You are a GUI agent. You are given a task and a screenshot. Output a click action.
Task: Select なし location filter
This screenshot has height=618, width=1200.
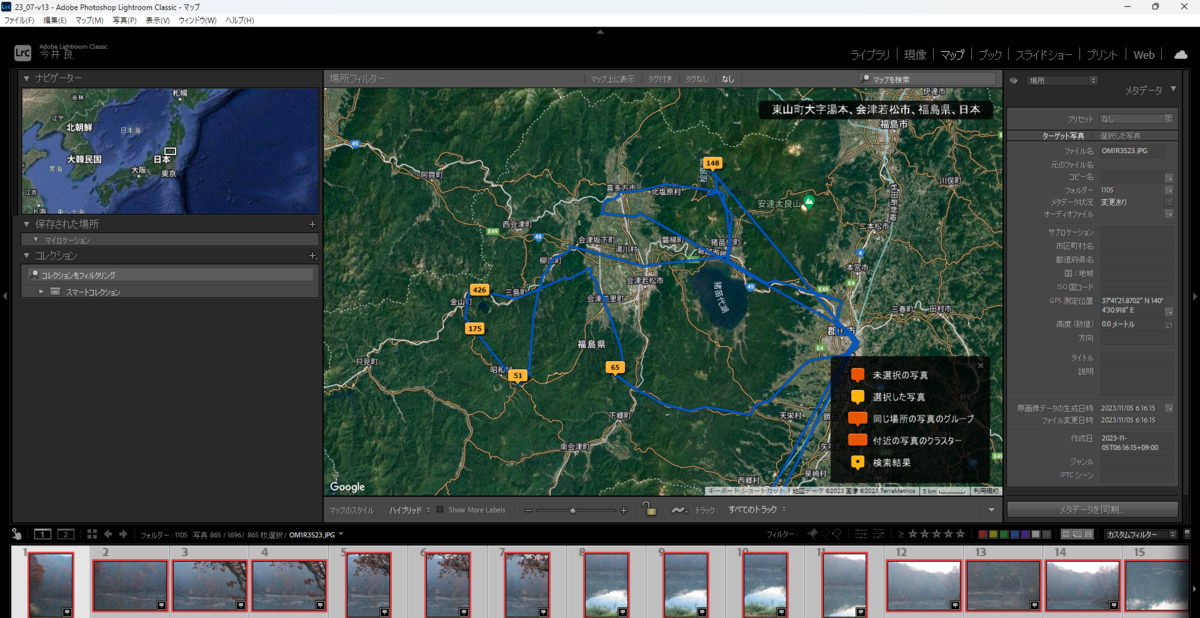(727, 79)
